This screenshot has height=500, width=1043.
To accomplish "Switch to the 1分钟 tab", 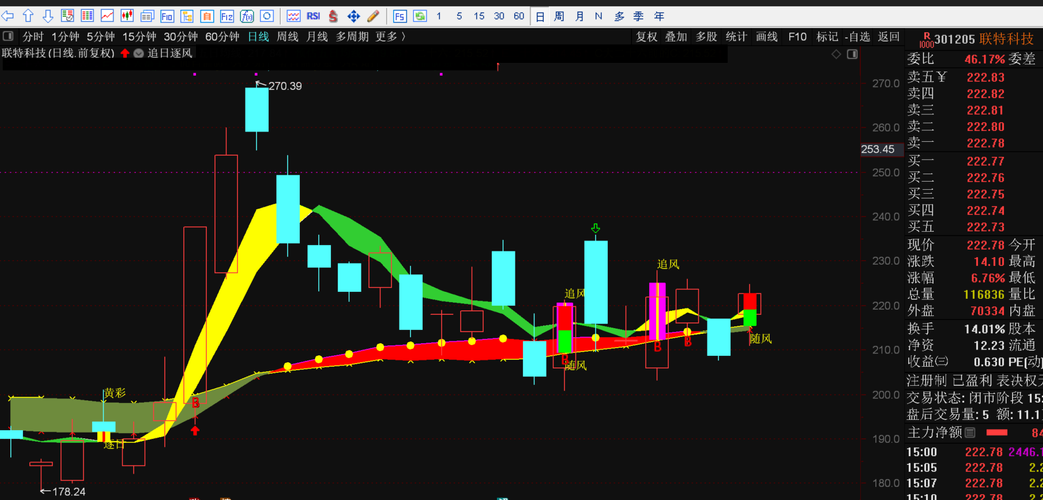I will pyautogui.click(x=65, y=37).
